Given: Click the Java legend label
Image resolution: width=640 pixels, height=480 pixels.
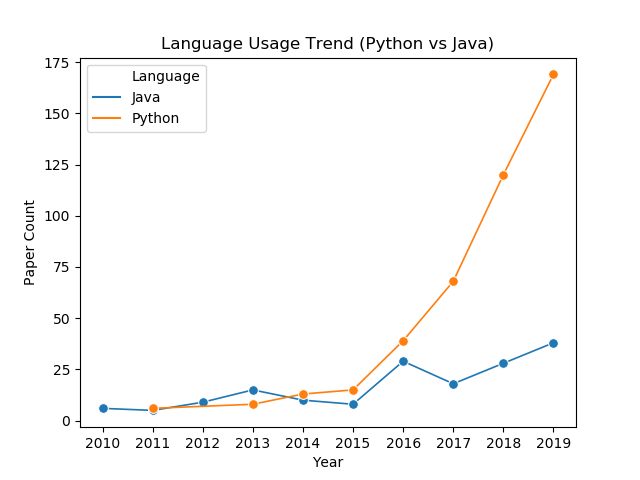Looking at the screenshot, I should point(145,98).
